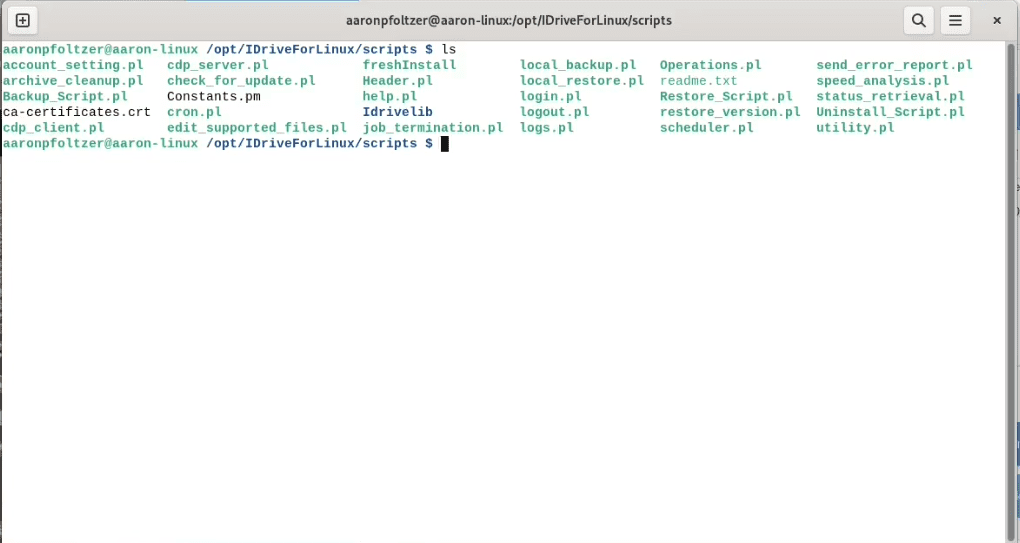
Task: Click the scheduler.pl file name
Action: pyautogui.click(x=707, y=127)
